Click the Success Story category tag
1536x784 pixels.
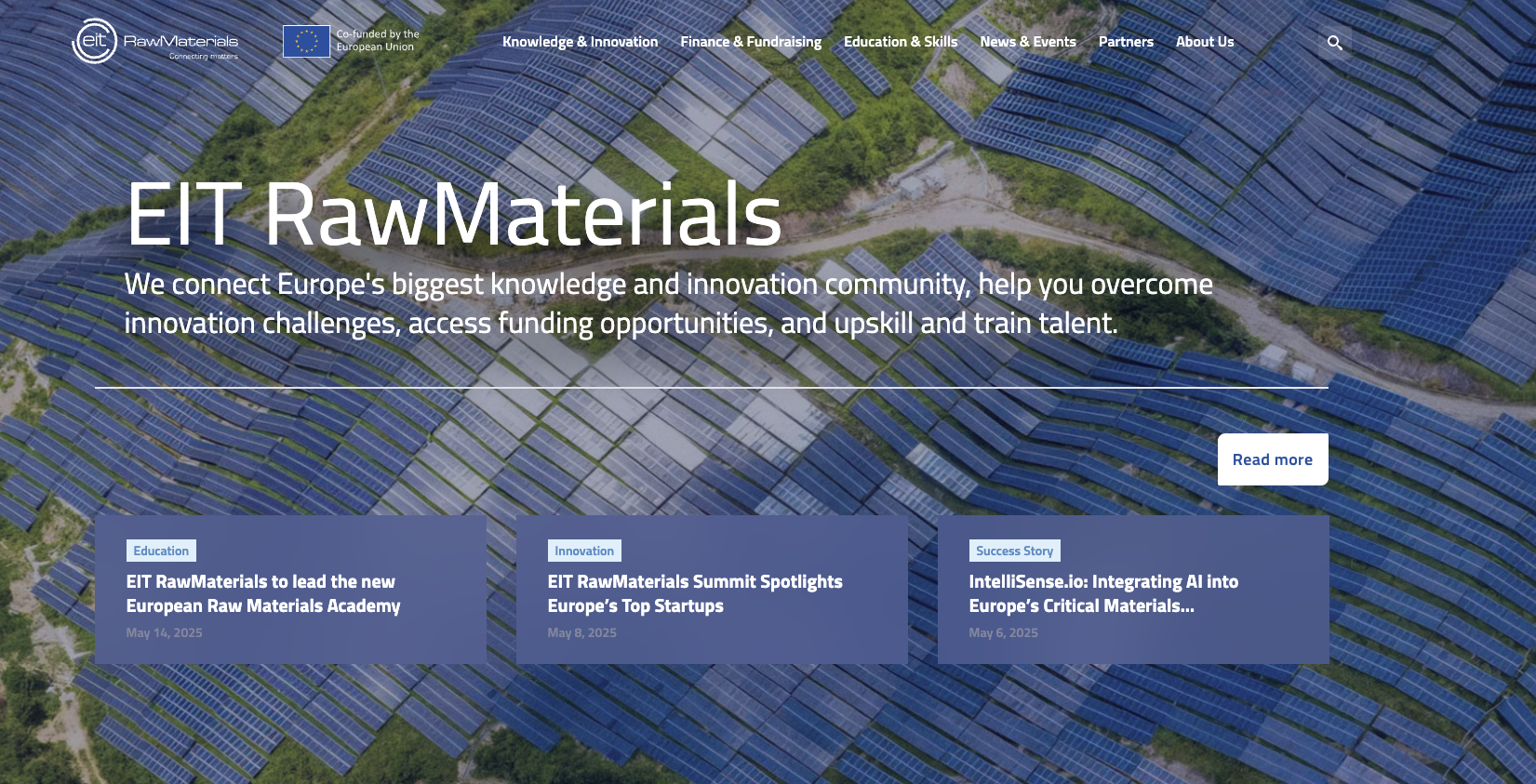(1014, 551)
